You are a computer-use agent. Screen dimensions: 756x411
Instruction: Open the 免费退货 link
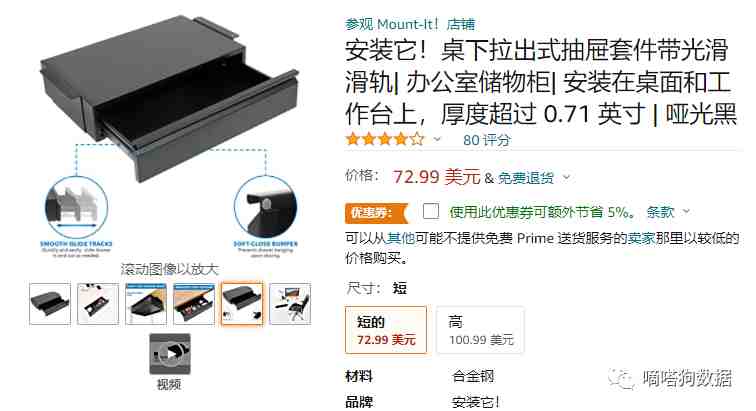pyautogui.click(x=526, y=178)
